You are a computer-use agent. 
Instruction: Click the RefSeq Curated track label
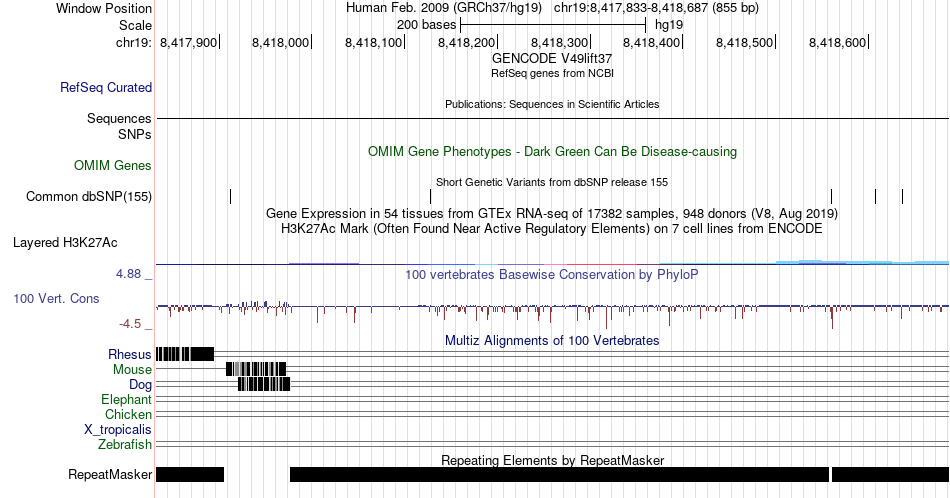106,87
